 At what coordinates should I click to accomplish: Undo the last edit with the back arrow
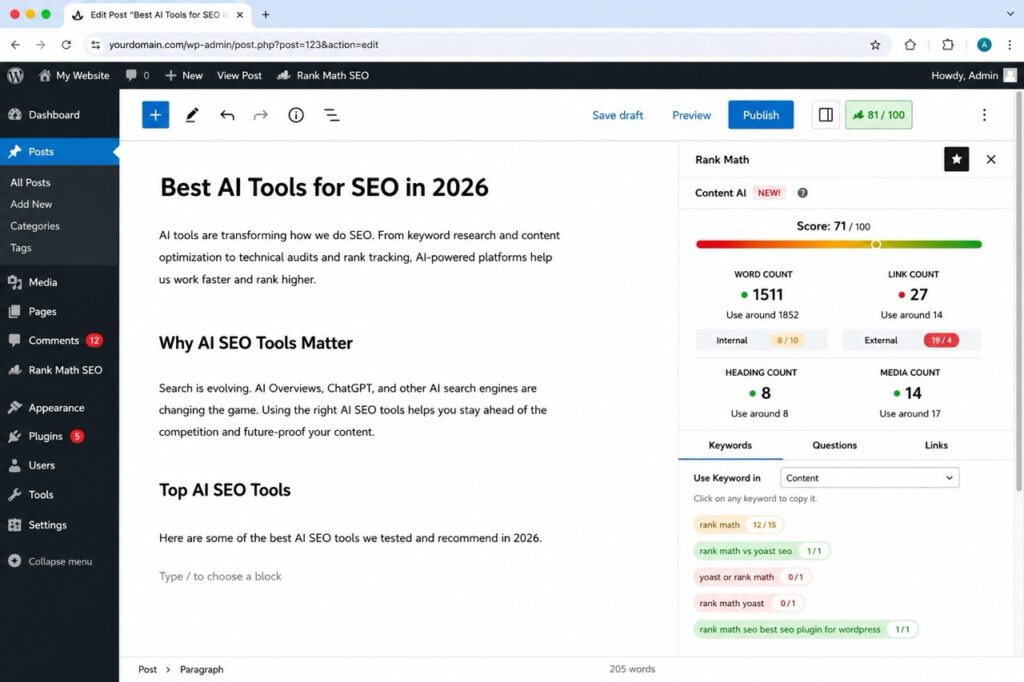(227, 115)
